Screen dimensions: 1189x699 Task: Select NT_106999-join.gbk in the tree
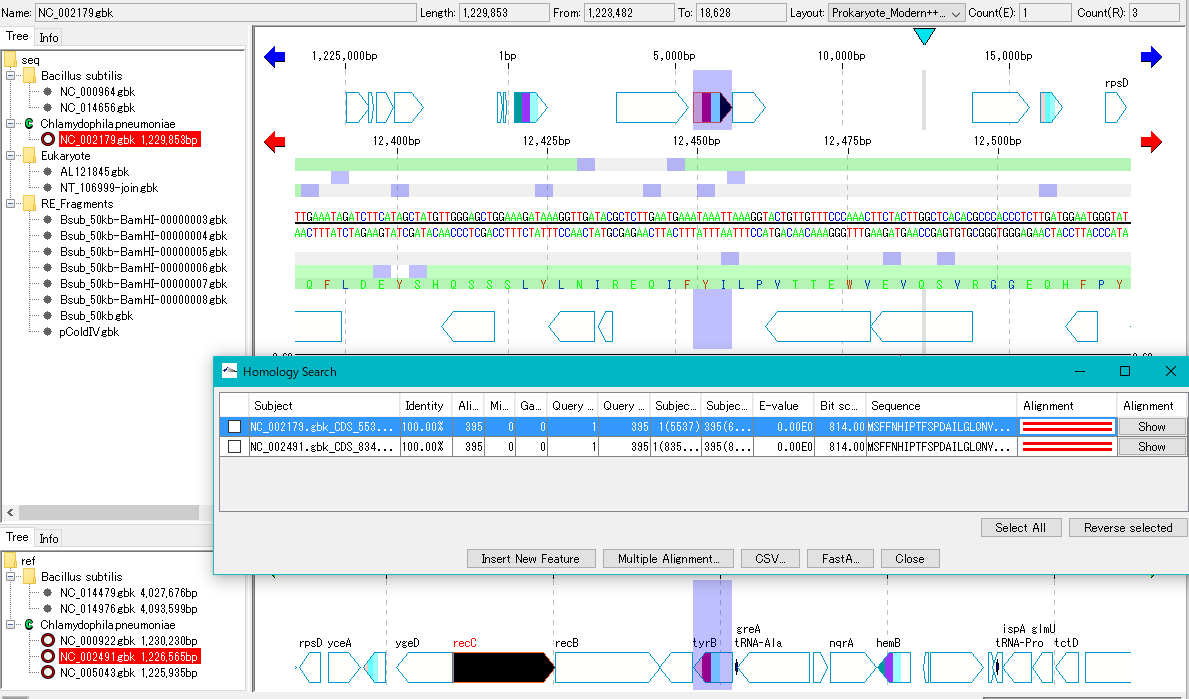[x=109, y=188]
